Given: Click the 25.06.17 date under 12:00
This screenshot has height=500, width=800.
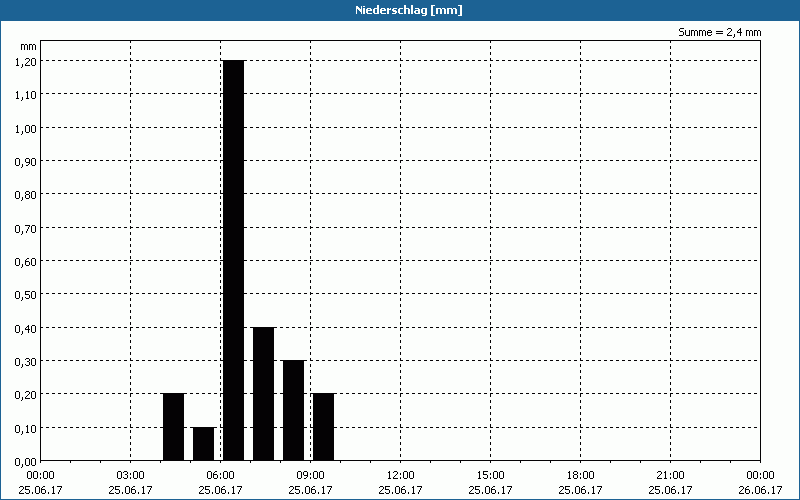Looking at the screenshot, I should (x=401, y=490).
